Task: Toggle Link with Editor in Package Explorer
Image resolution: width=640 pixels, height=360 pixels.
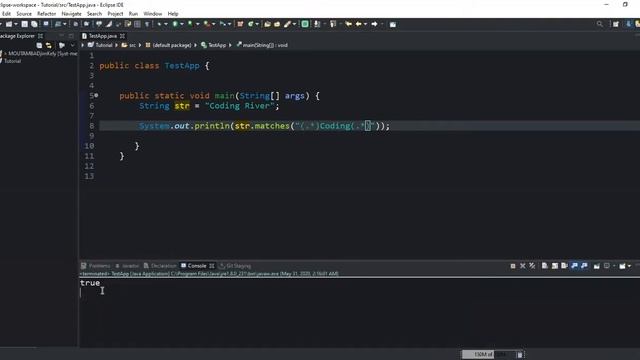Action: 49,45
